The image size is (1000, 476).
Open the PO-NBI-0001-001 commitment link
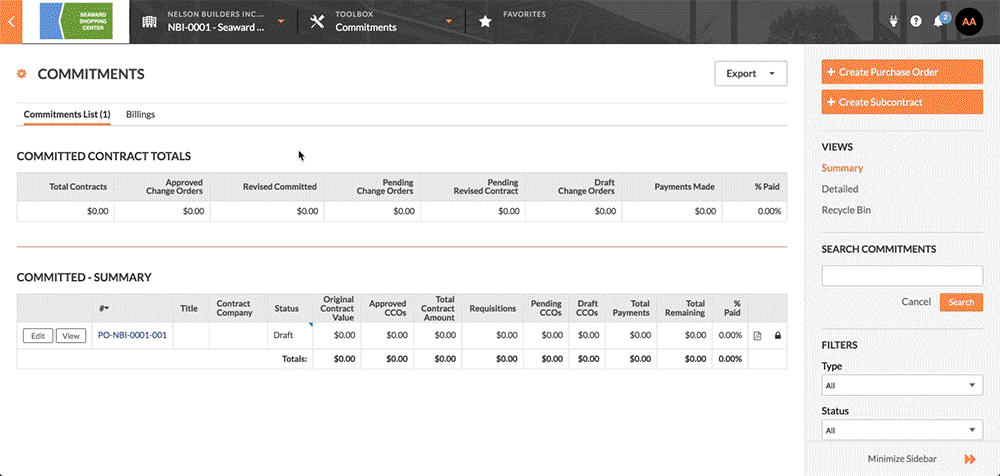coord(132,336)
